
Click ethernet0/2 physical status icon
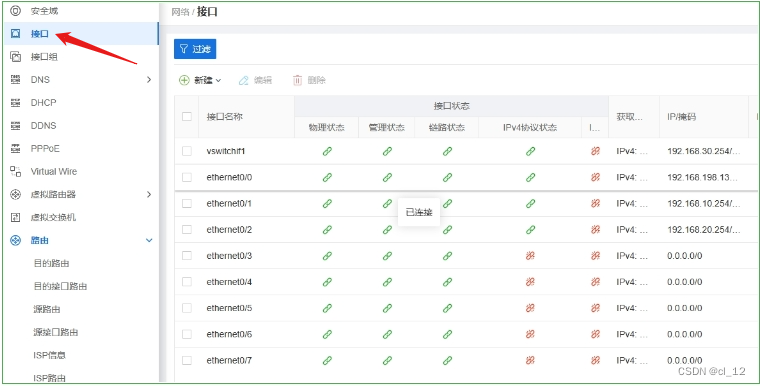[327, 230]
